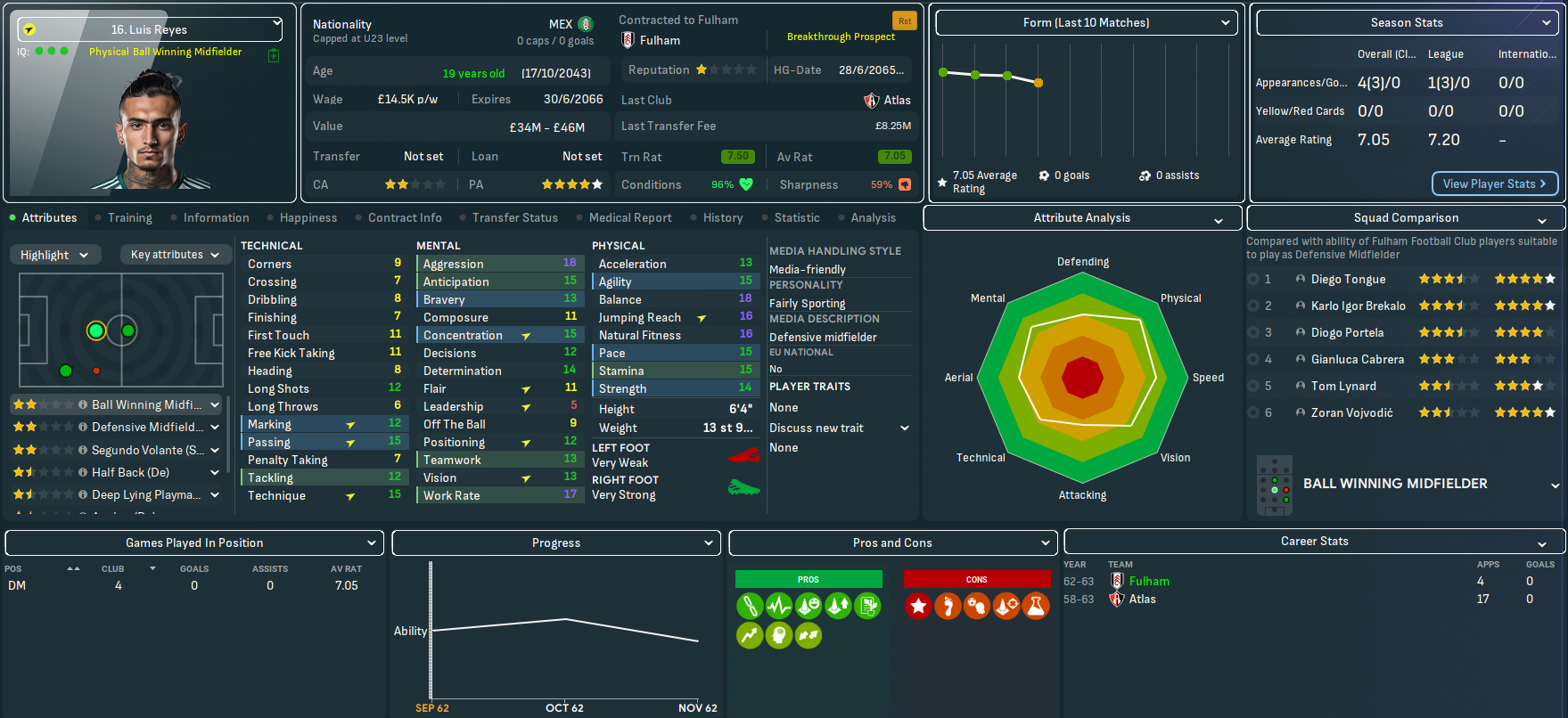Open the Medical Report tab
Image resolution: width=1568 pixels, height=718 pixels.
[630, 218]
